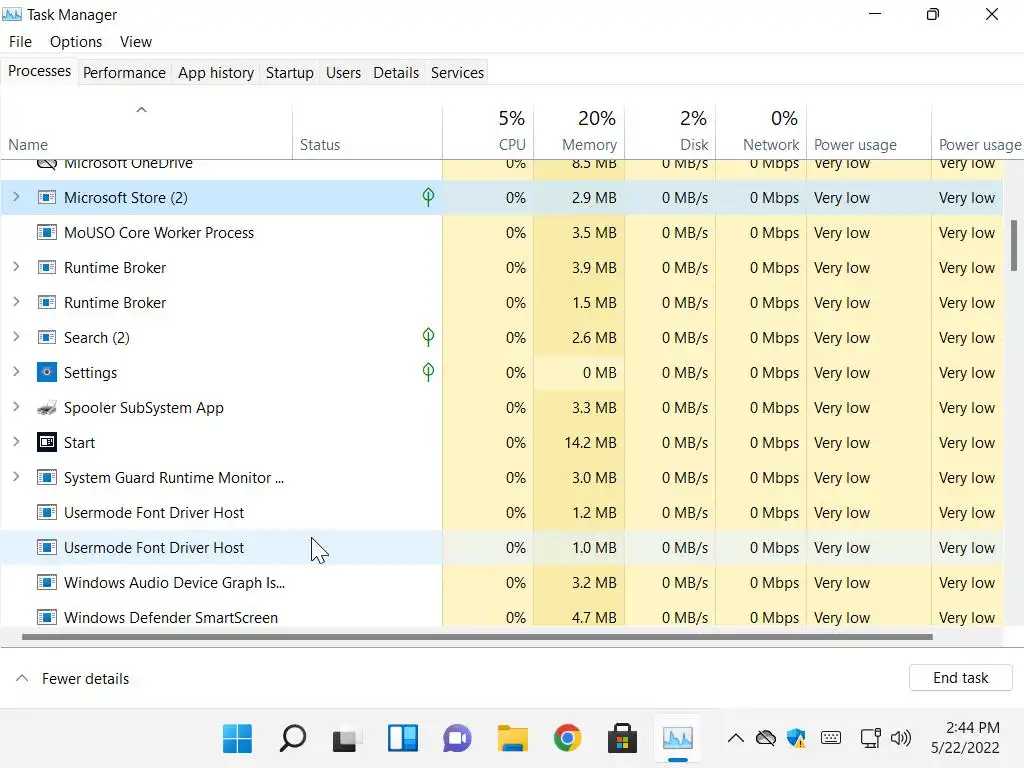Click the green leaf status icon for Settings

pos(428,372)
